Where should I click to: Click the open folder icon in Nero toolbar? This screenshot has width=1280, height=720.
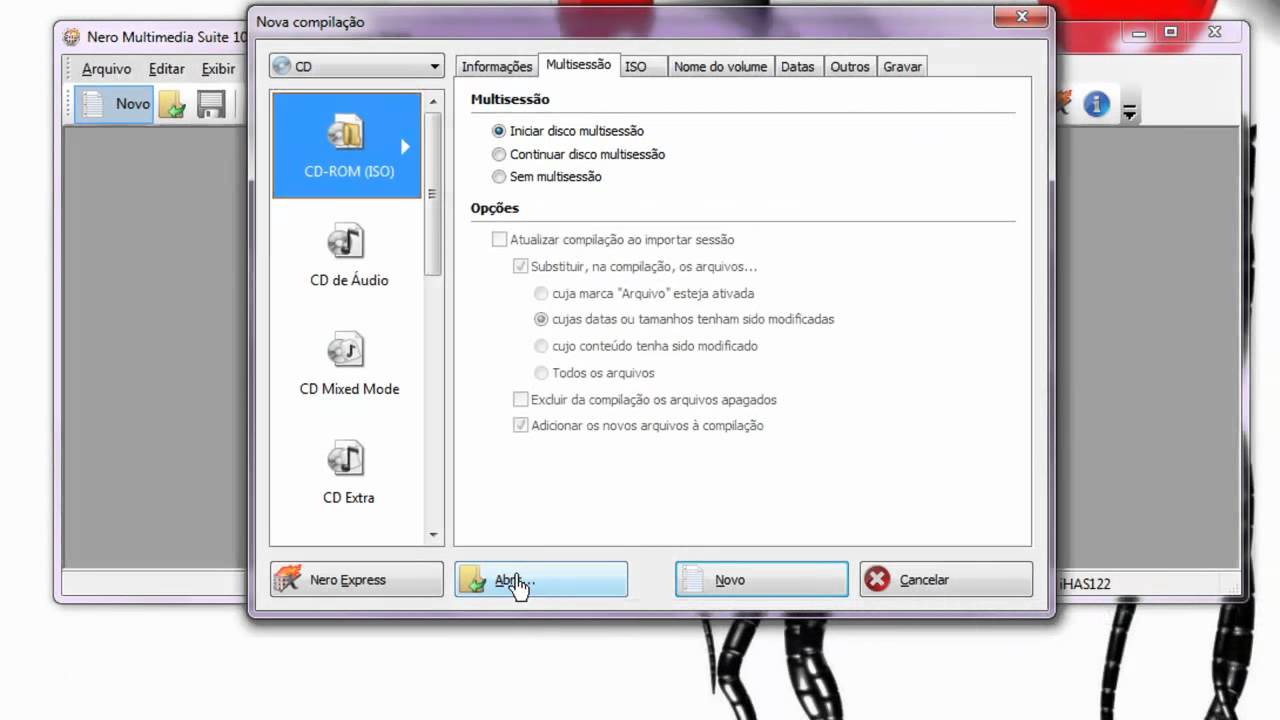tap(172, 104)
